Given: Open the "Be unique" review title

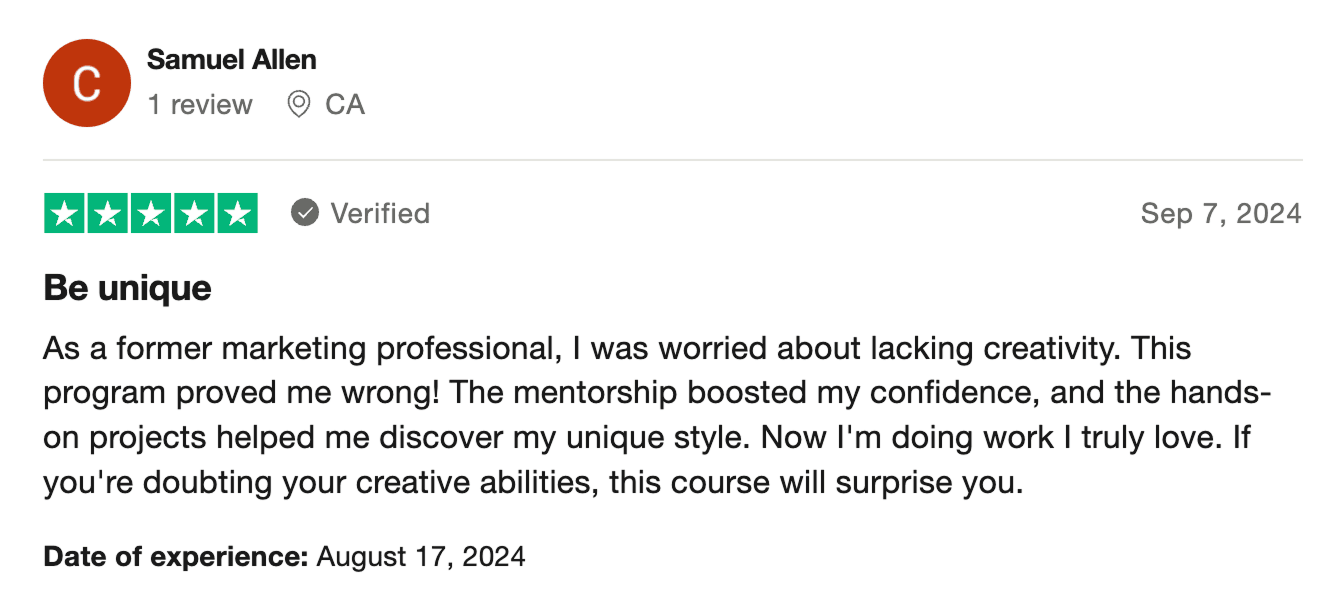Looking at the screenshot, I should tap(127, 289).
